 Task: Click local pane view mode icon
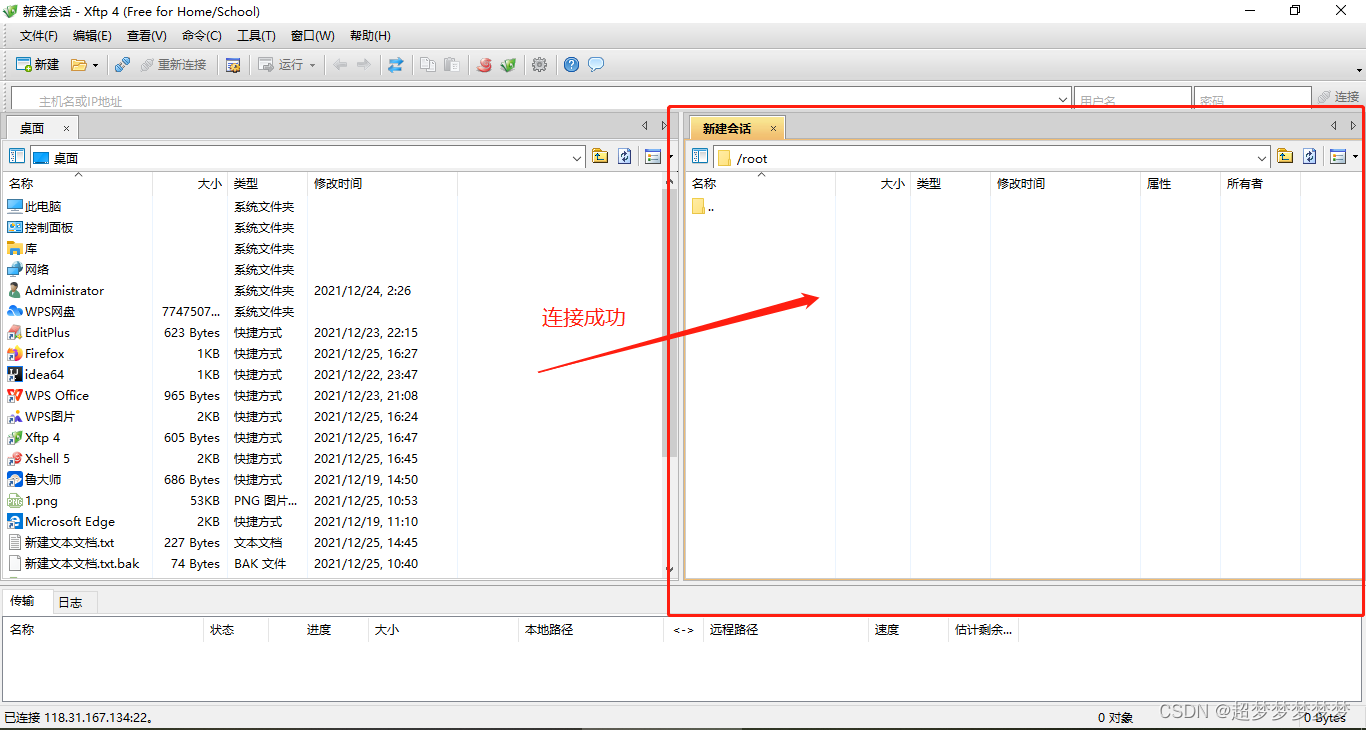point(653,157)
